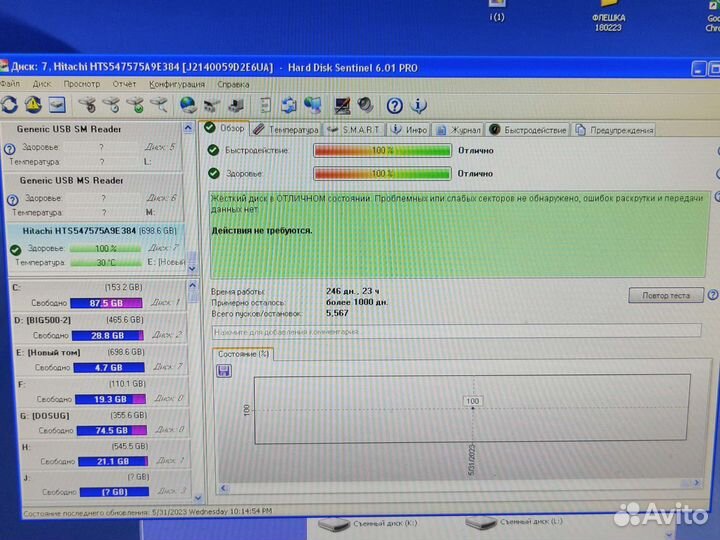The height and width of the screenshot is (540, 720).
Task: Click the blue circular-arrows refresh toolbar icon
Action: (10, 105)
